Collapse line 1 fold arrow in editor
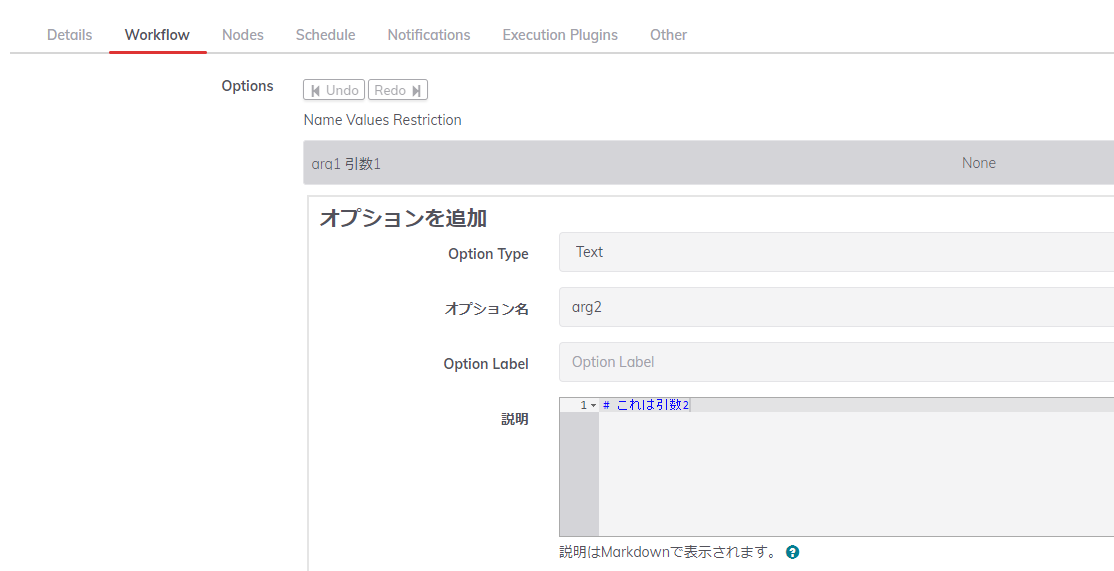This screenshot has width=1114, height=571. 593,406
